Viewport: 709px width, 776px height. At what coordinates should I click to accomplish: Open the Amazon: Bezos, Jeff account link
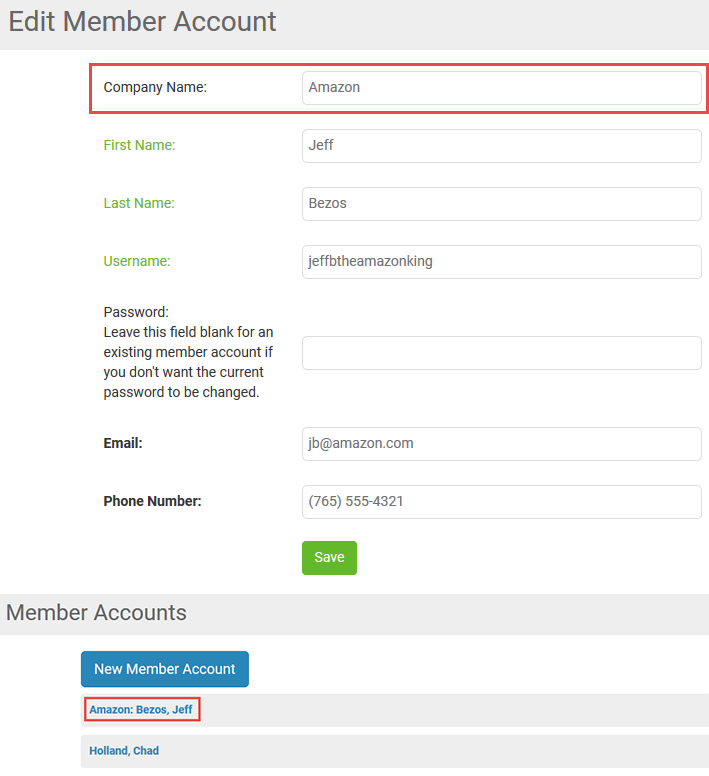pyautogui.click(x=141, y=710)
